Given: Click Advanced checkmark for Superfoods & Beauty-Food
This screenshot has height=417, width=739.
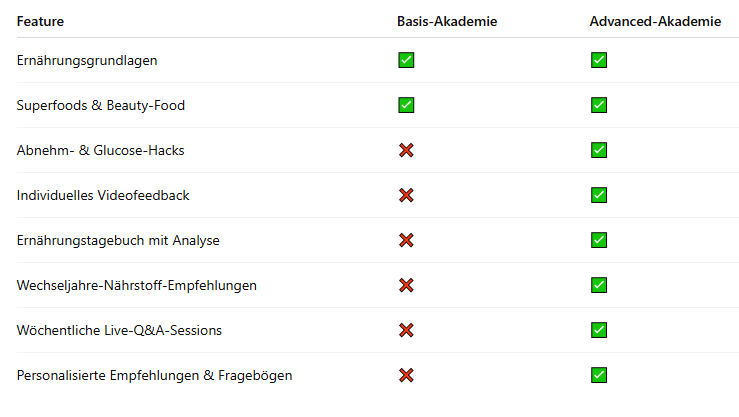Looking at the screenshot, I should click(599, 105).
